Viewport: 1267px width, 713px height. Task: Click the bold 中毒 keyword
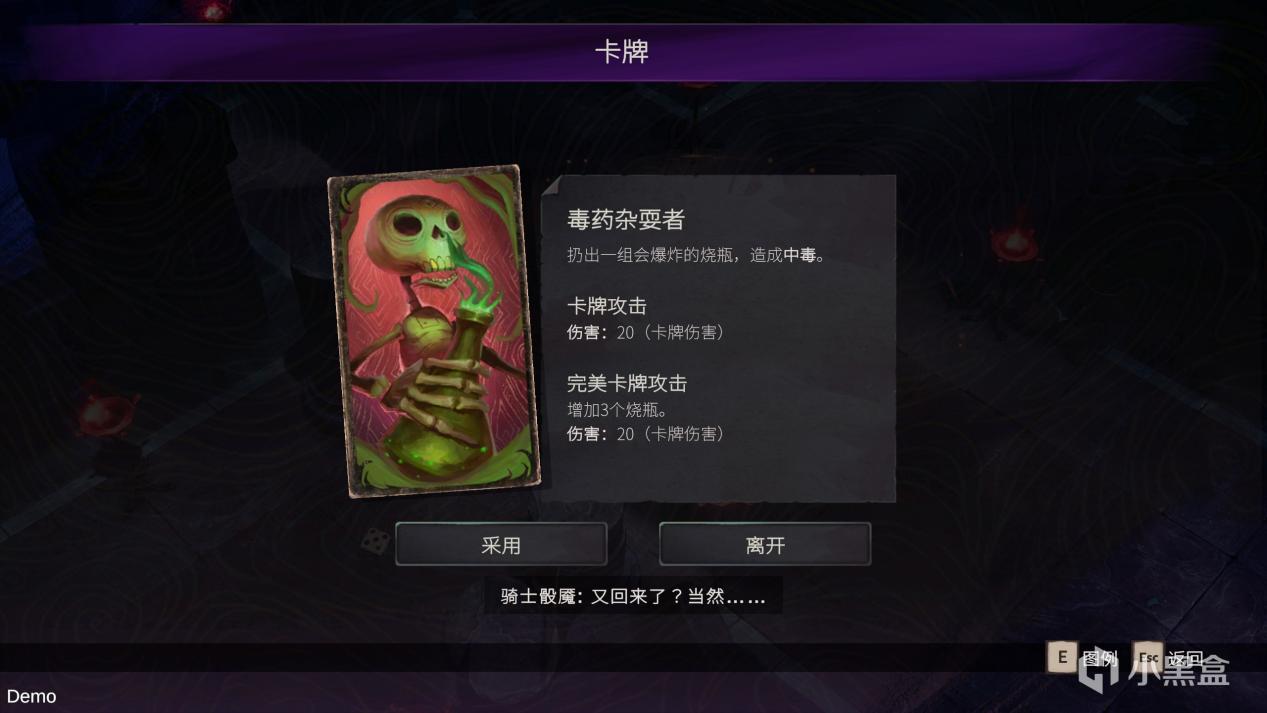pos(799,255)
